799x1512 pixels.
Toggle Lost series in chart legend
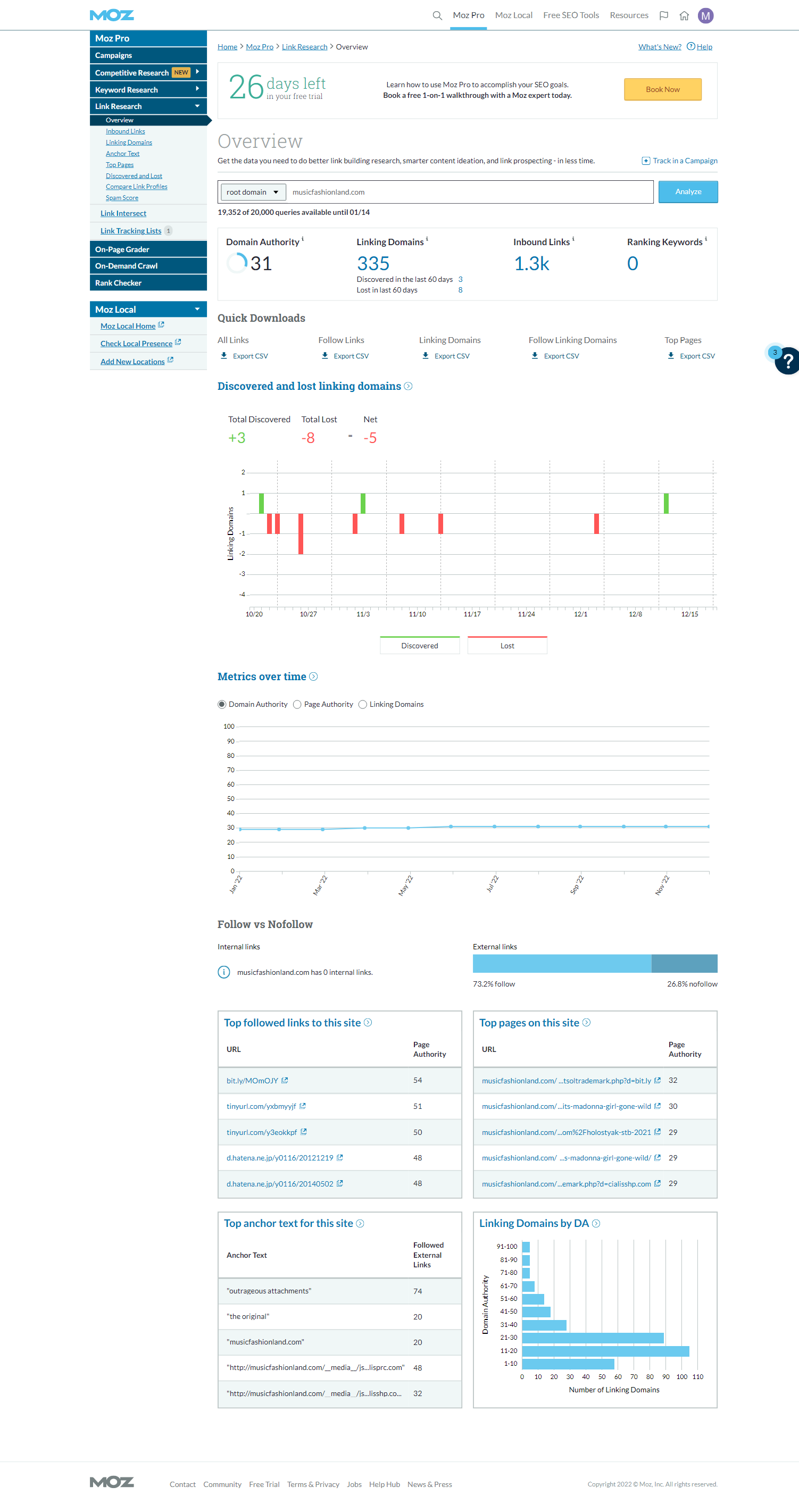pyautogui.click(x=507, y=645)
